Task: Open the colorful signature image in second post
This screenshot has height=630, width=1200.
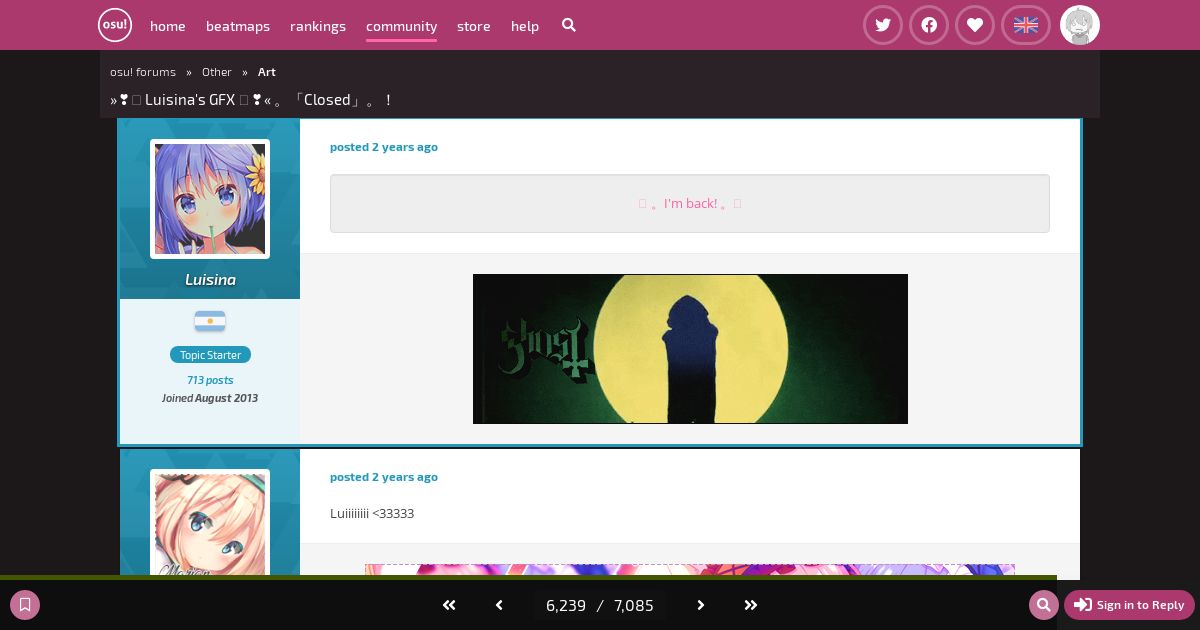Action: click(x=690, y=570)
